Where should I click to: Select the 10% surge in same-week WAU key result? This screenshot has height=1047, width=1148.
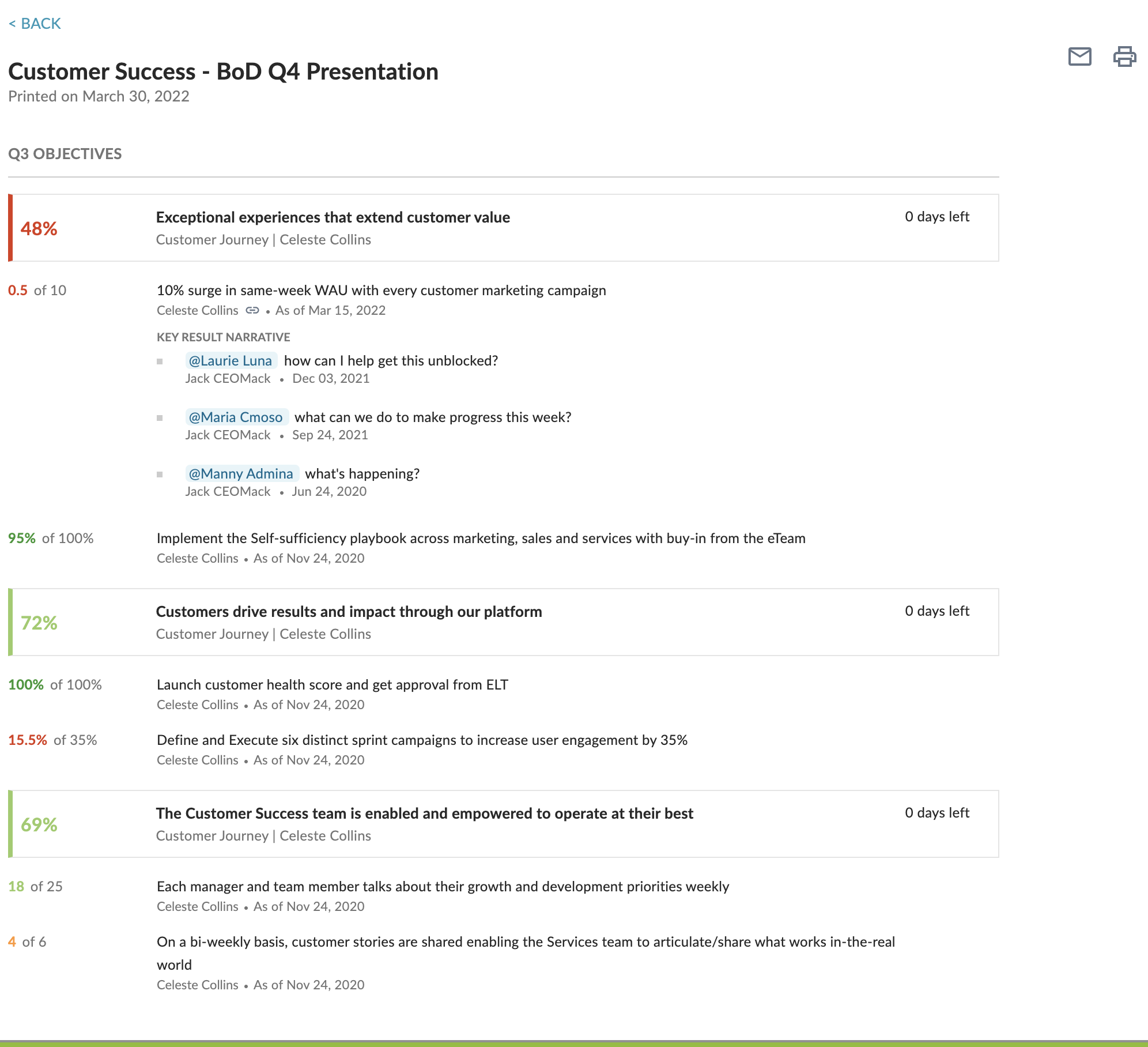(x=381, y=290)
